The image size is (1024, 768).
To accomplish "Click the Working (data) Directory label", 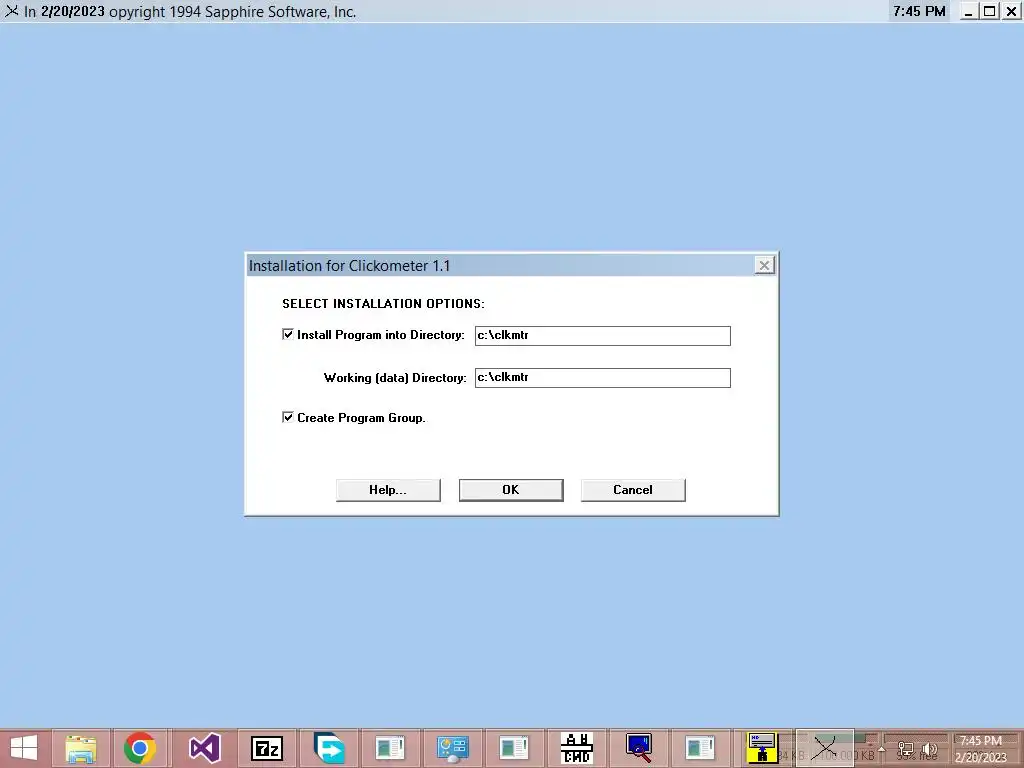I will click(395, 377).
